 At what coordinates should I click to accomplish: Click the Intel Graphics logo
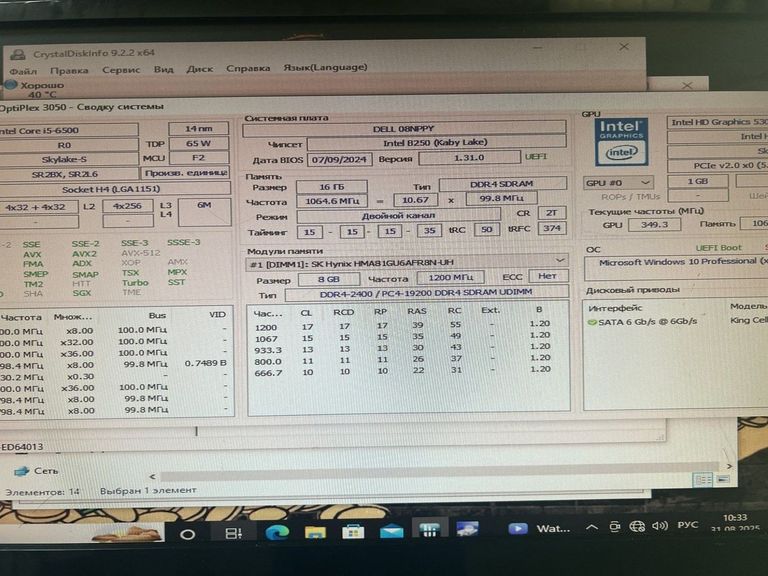point(621,142)
